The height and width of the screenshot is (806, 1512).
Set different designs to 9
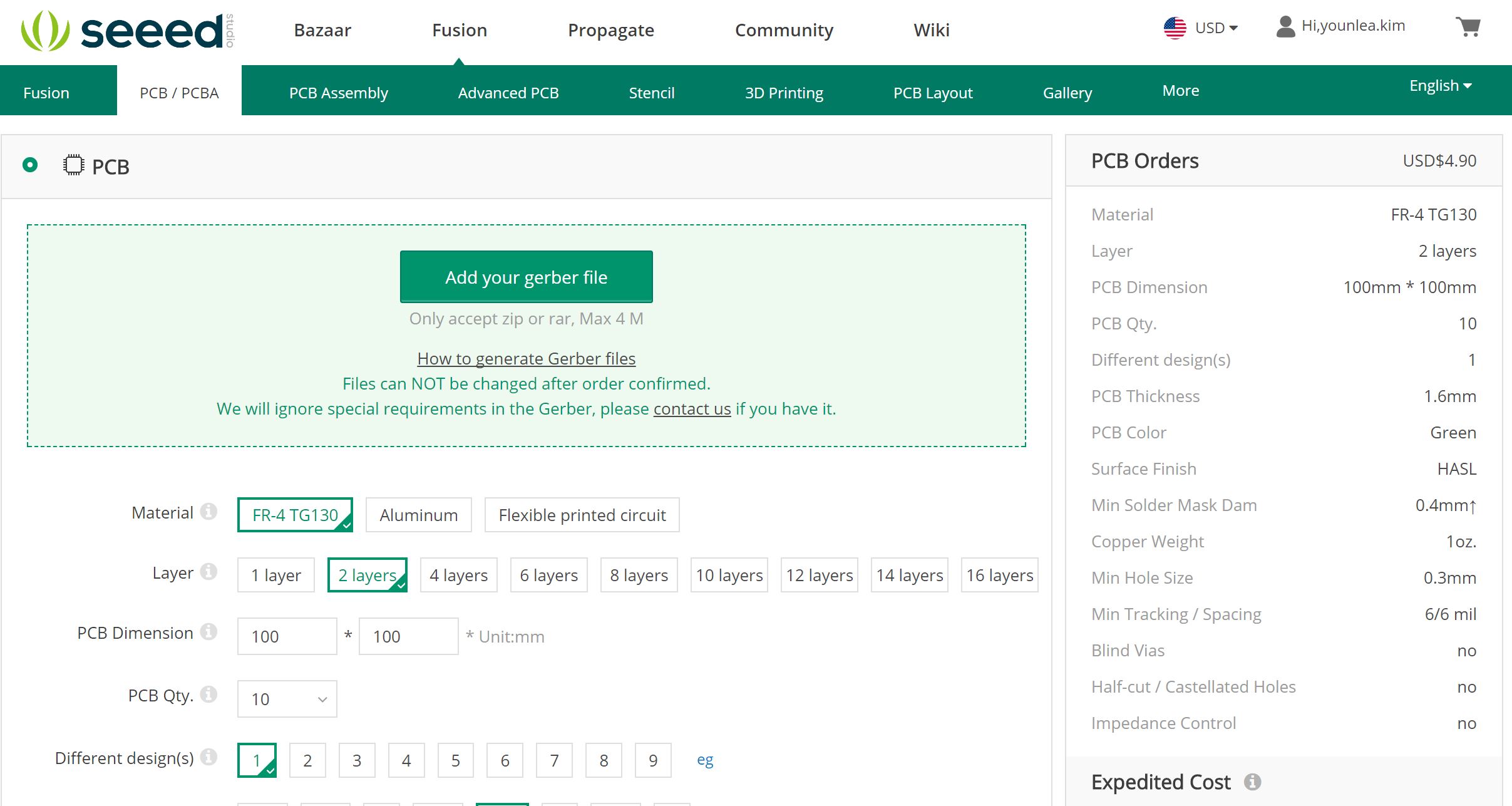click(x=654, y=760)
